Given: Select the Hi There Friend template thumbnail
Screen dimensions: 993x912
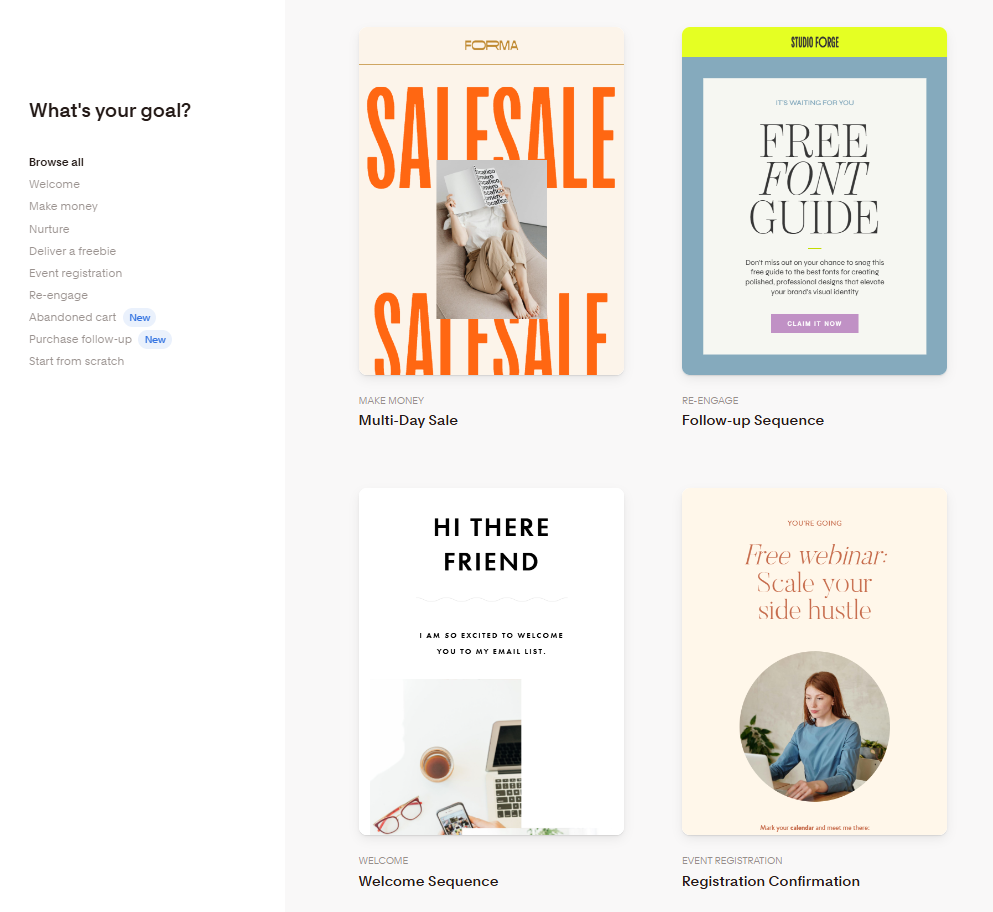Looking at the screenshot, I should 491,662.
